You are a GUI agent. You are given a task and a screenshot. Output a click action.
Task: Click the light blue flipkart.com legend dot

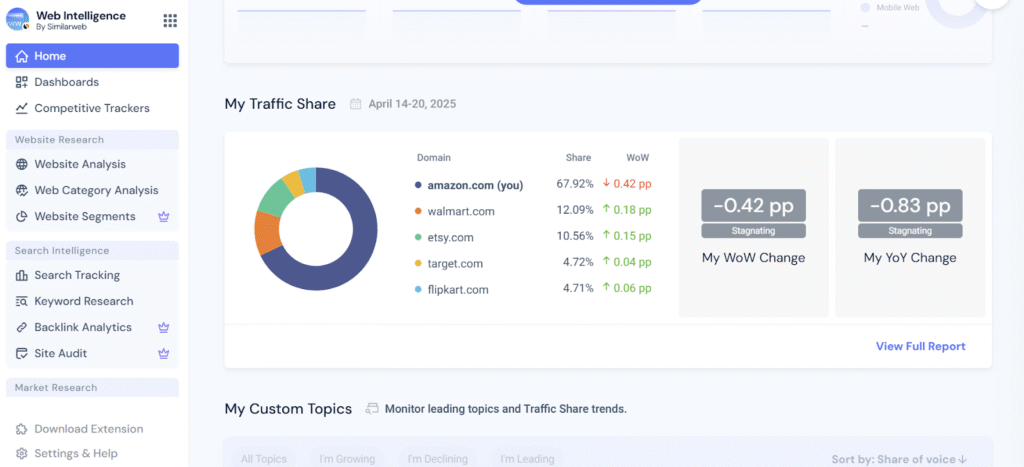418,289
